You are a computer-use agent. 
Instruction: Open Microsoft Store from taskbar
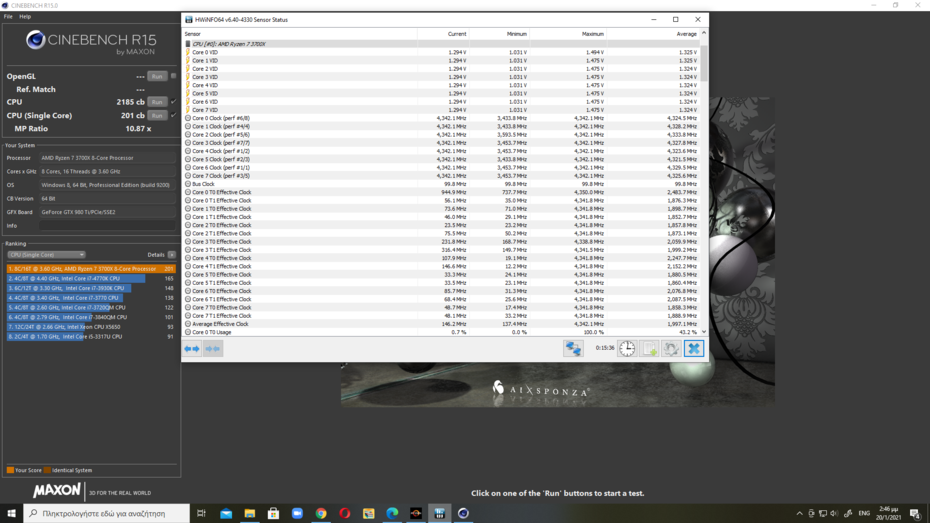pyautogui.click(x=273, y=514)
